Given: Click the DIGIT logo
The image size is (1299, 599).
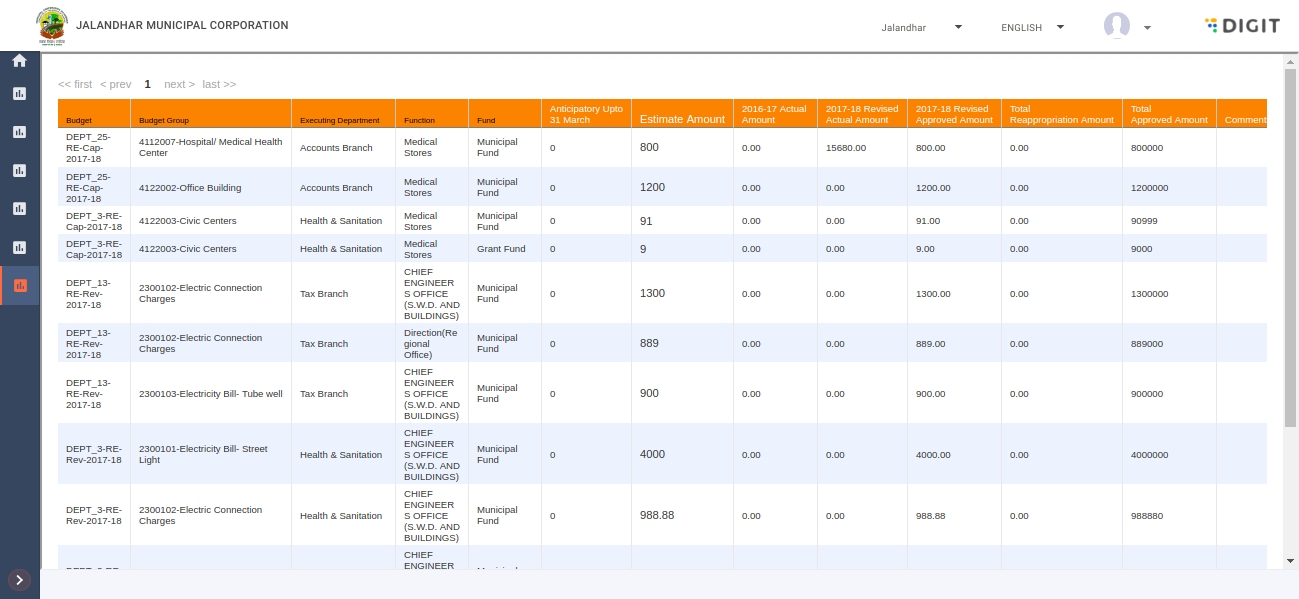Looking at the screenshot, I should pos(1242,26).
